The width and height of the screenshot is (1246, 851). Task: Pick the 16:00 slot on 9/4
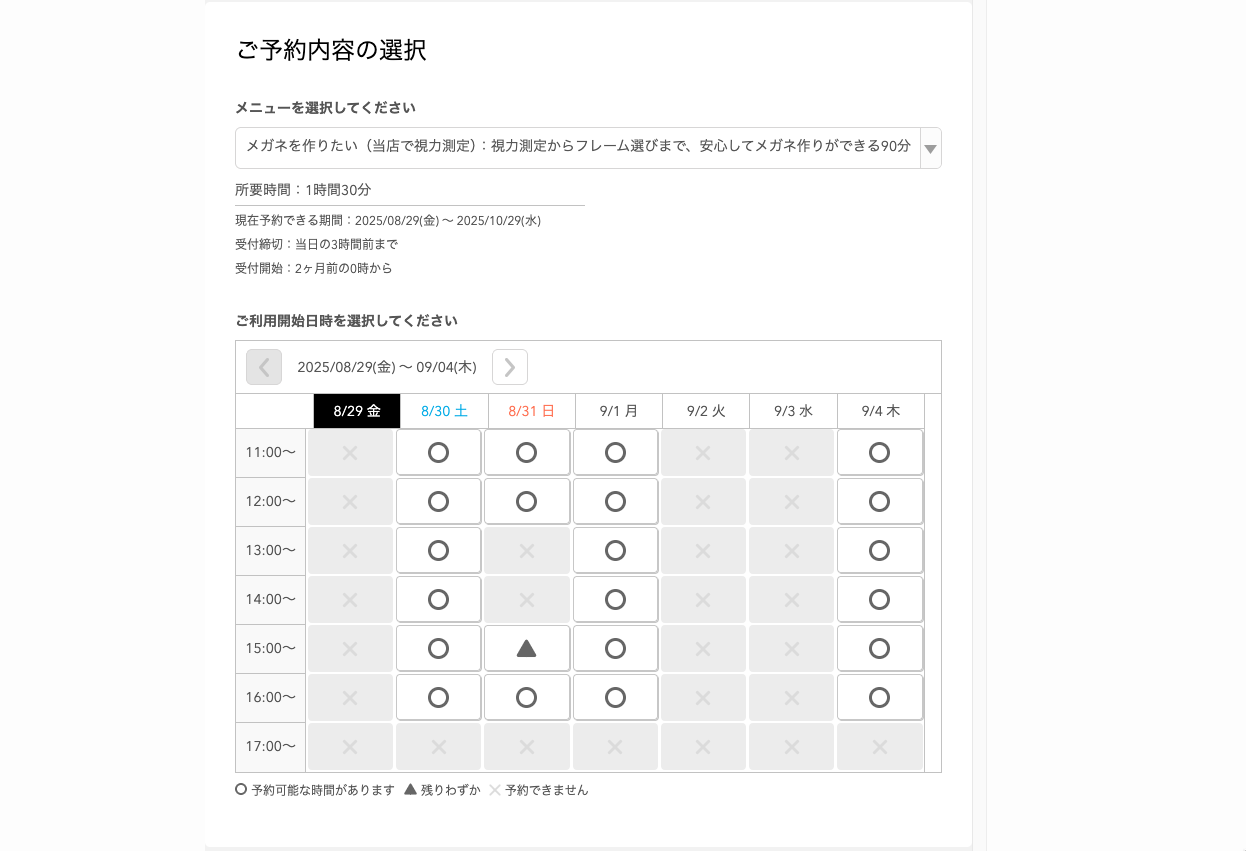879,697
